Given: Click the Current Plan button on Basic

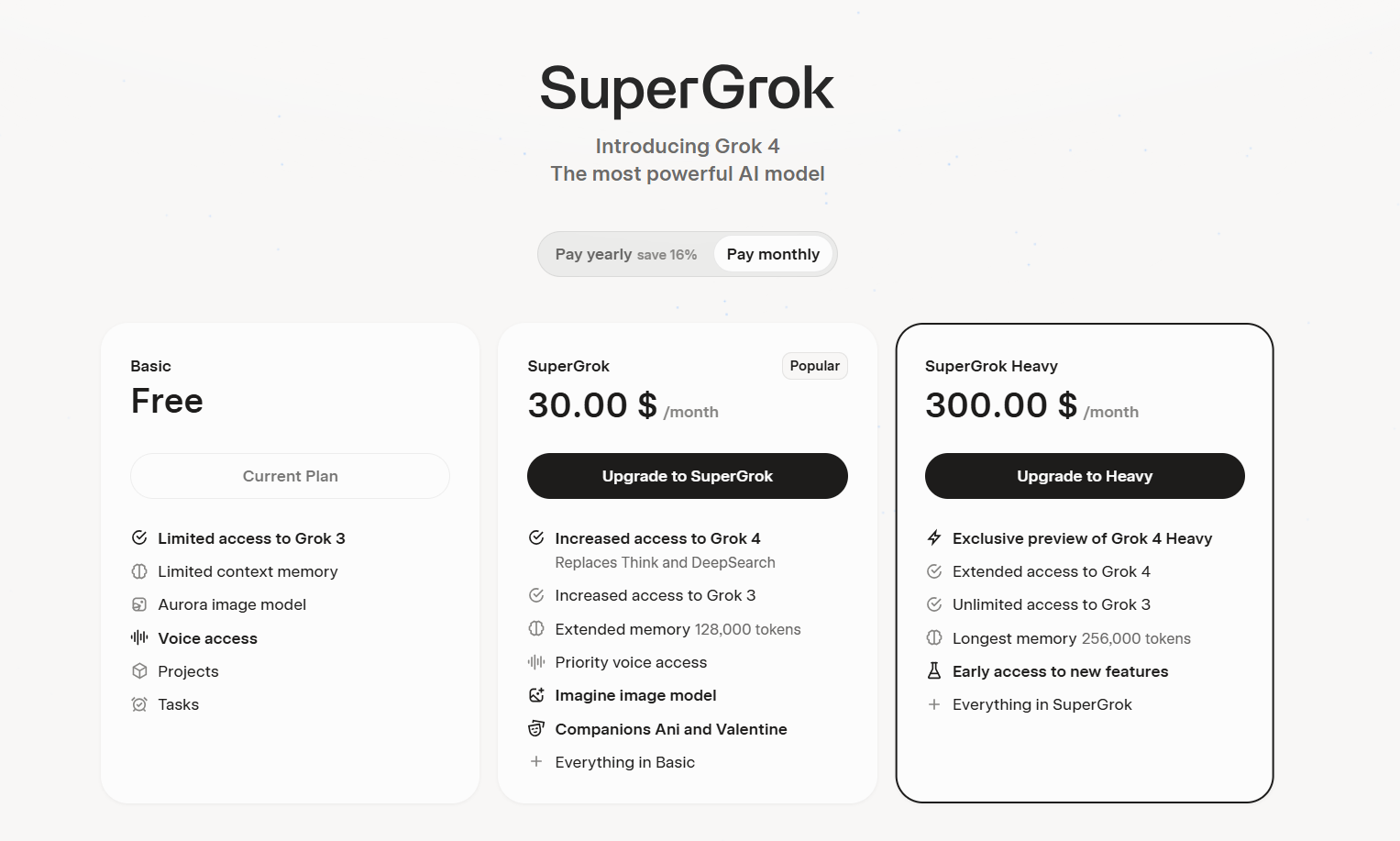Looking at the screenshot, I should [291, 476].
